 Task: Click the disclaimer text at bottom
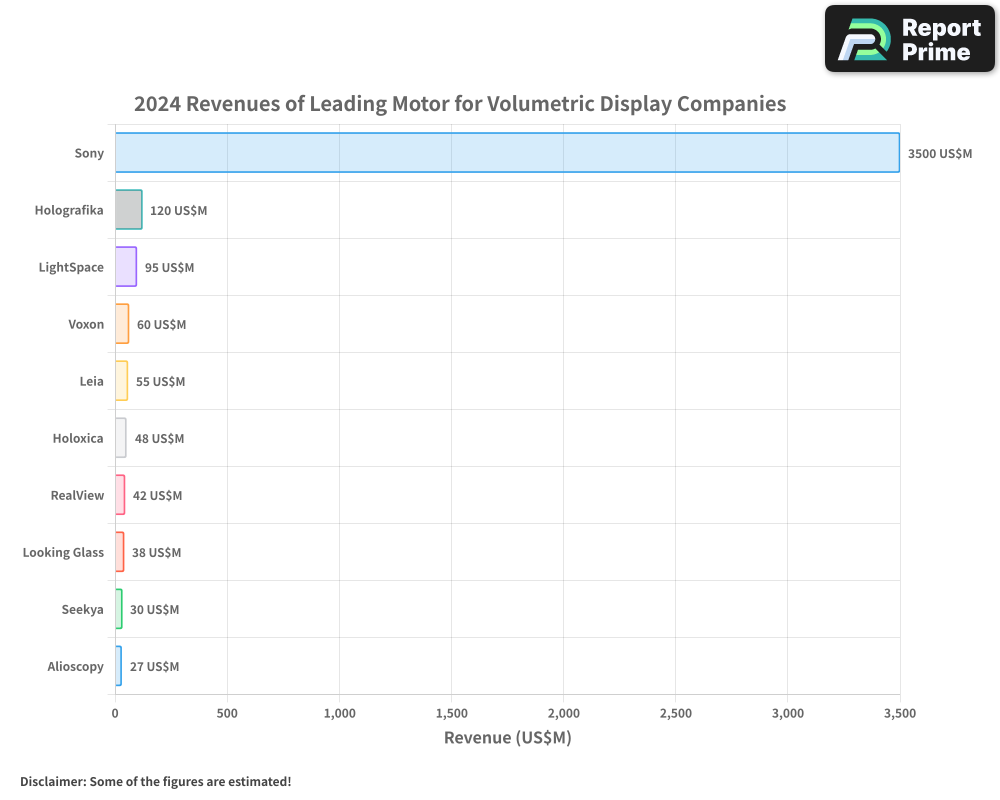click(156, 782)
